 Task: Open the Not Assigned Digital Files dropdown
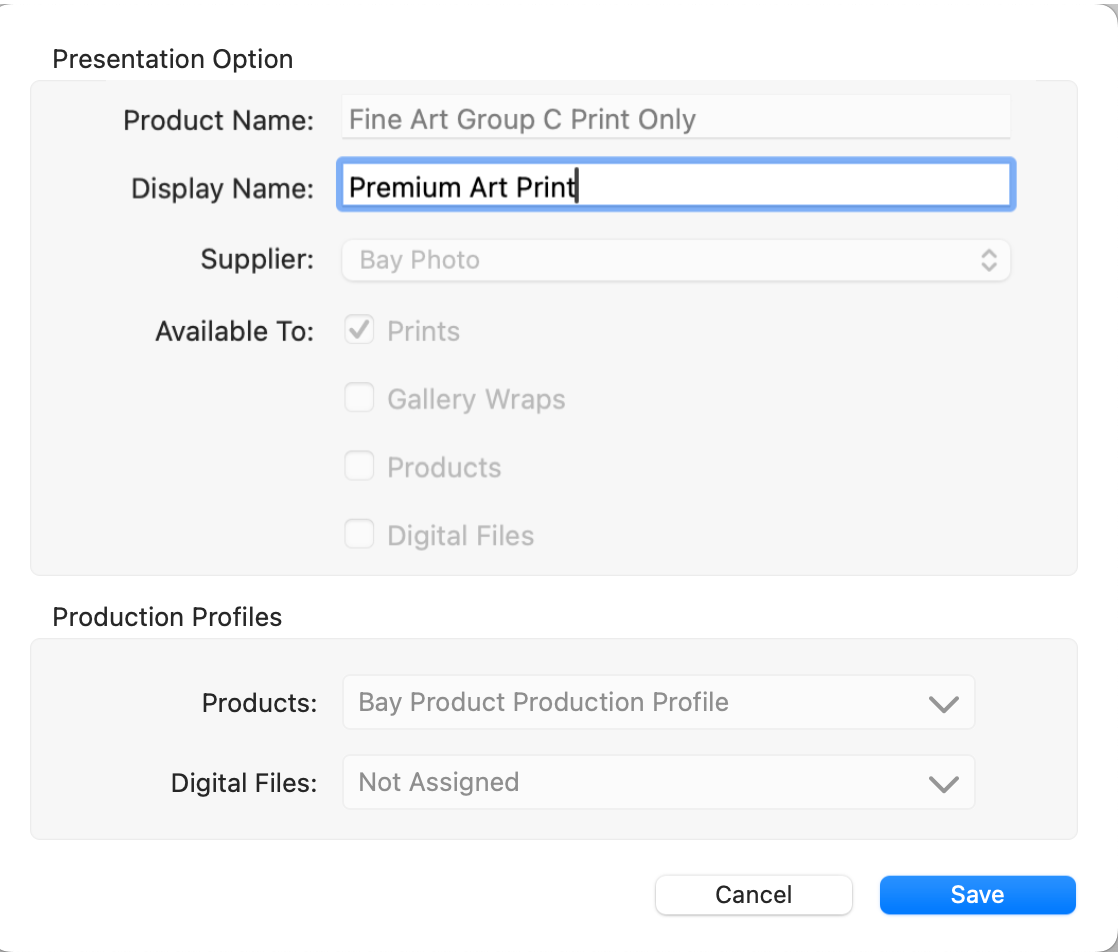tap(640, 782)
